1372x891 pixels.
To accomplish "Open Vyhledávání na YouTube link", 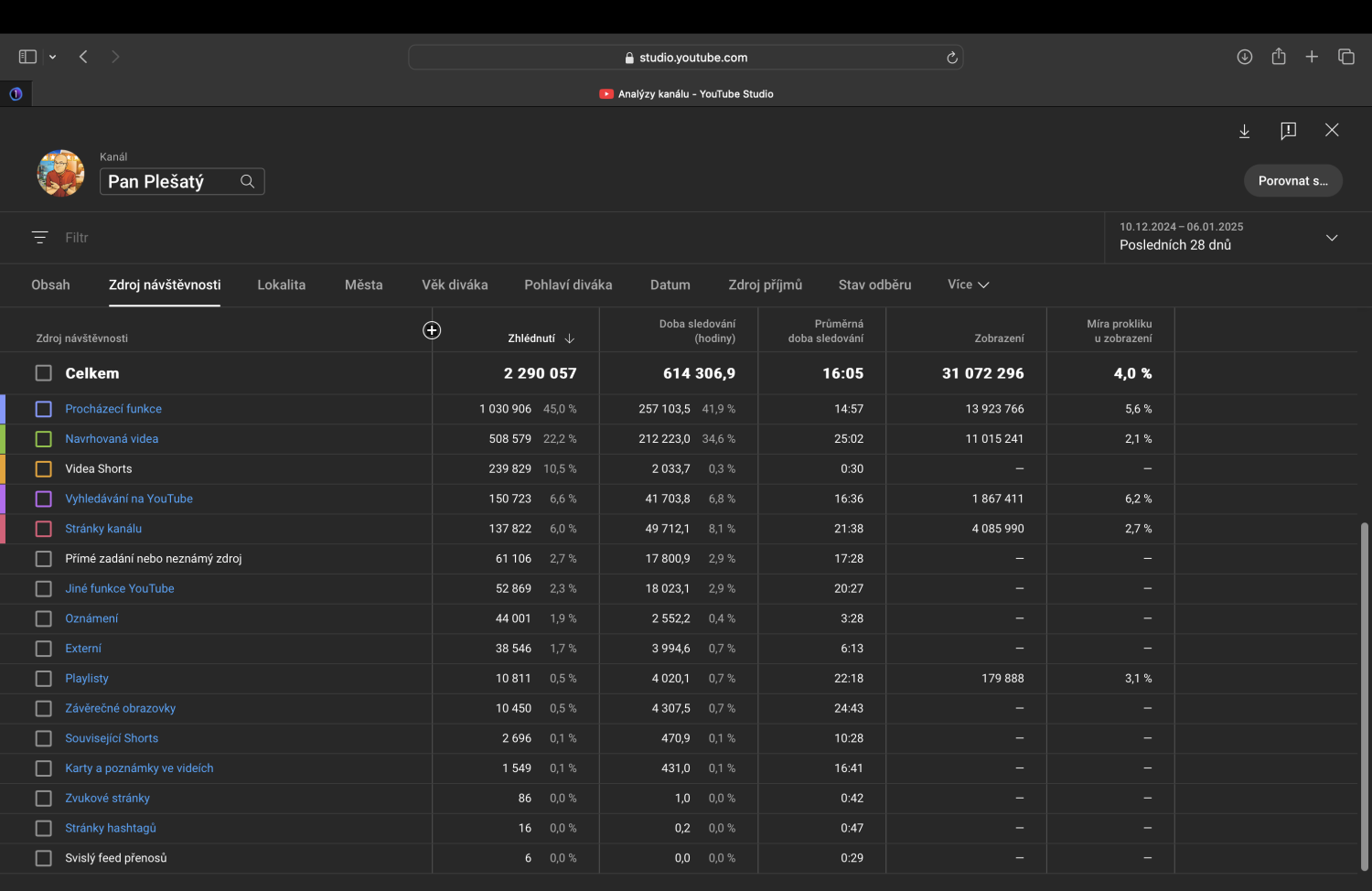I will coord(129,499).
